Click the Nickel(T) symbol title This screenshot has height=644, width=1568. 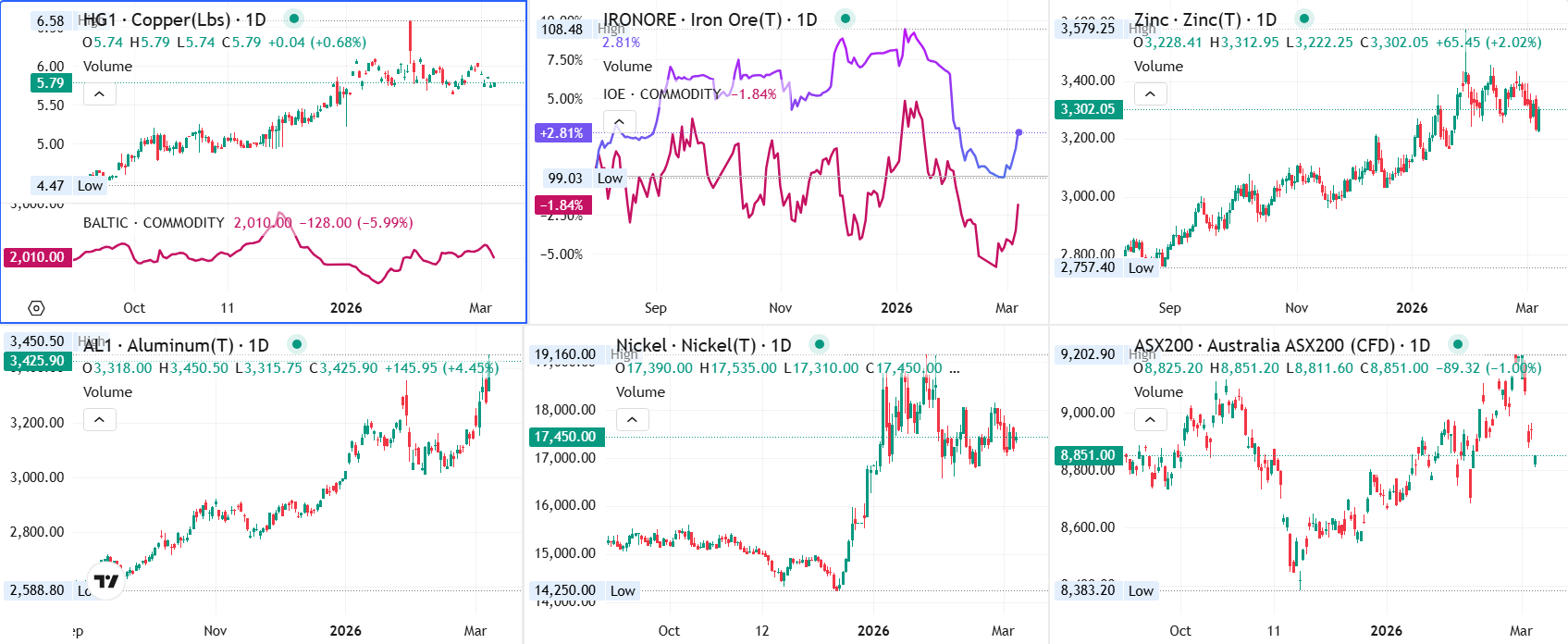(x=703, y=345)
